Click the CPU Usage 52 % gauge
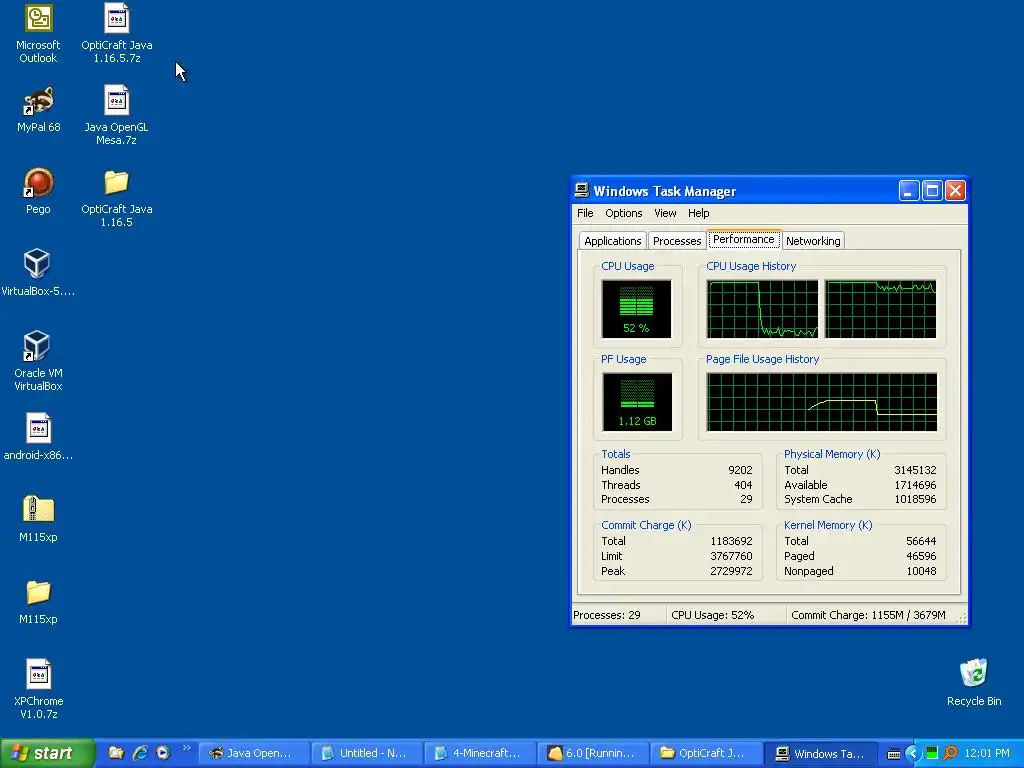This screenshot has width=1024, height=768. (636, 309)
